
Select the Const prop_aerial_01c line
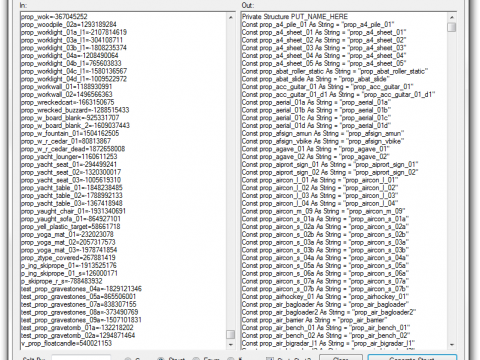pos(316,118)
